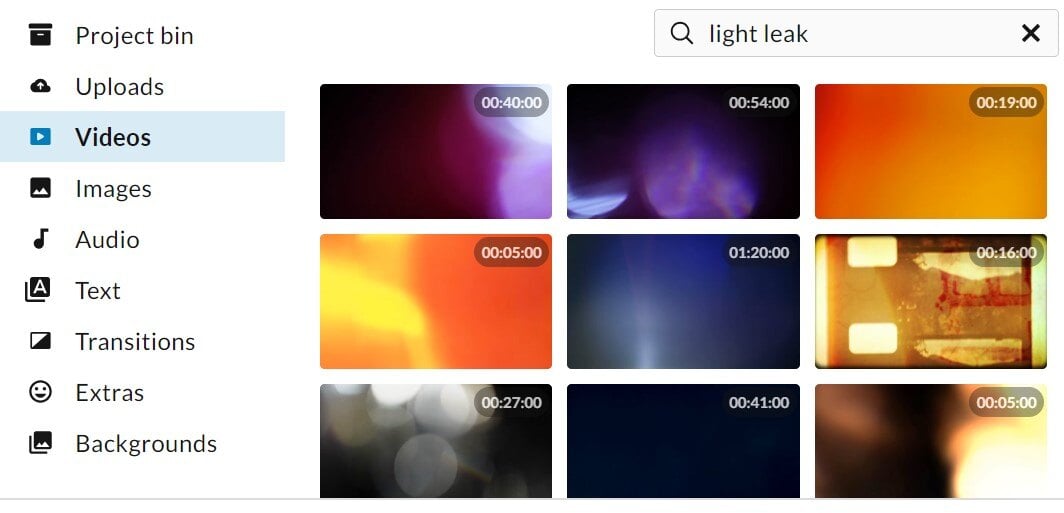Click the search magnifier icon
Viewport: 1064px width, 513px height.
(681, 33)
